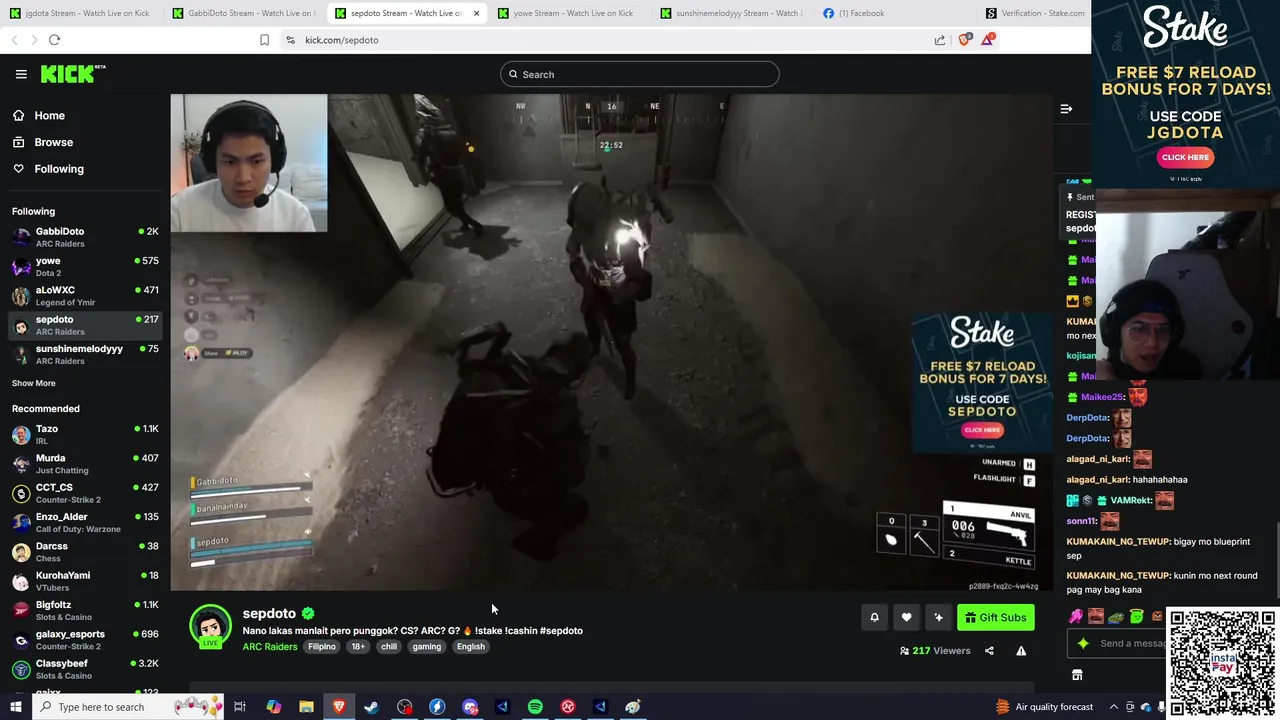
Task: Select the Filipino tag
Action: point(322,647)
